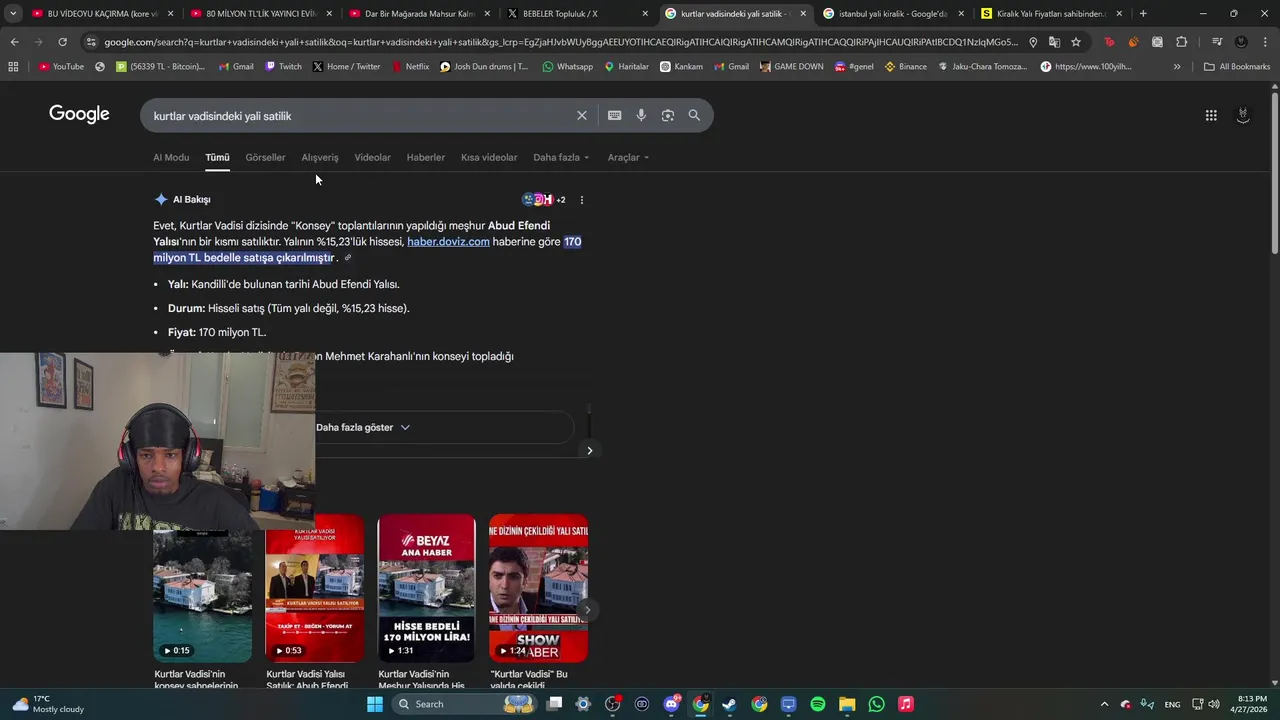Show hidden system tray icons chevron
1280x720 pixels.
pyautogui.click(x=1104, y=704)
